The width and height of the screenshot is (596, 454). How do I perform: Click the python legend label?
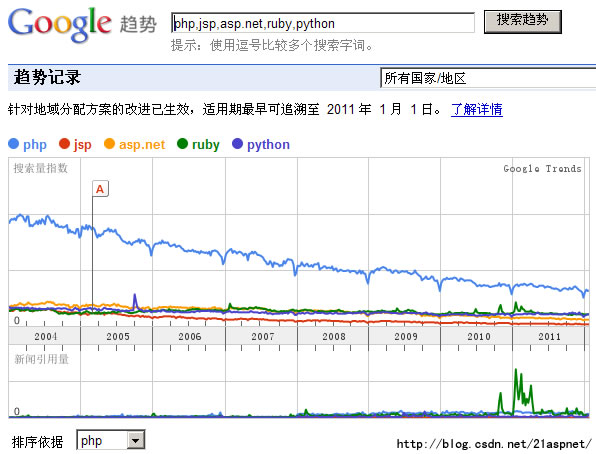coord(268,145)
